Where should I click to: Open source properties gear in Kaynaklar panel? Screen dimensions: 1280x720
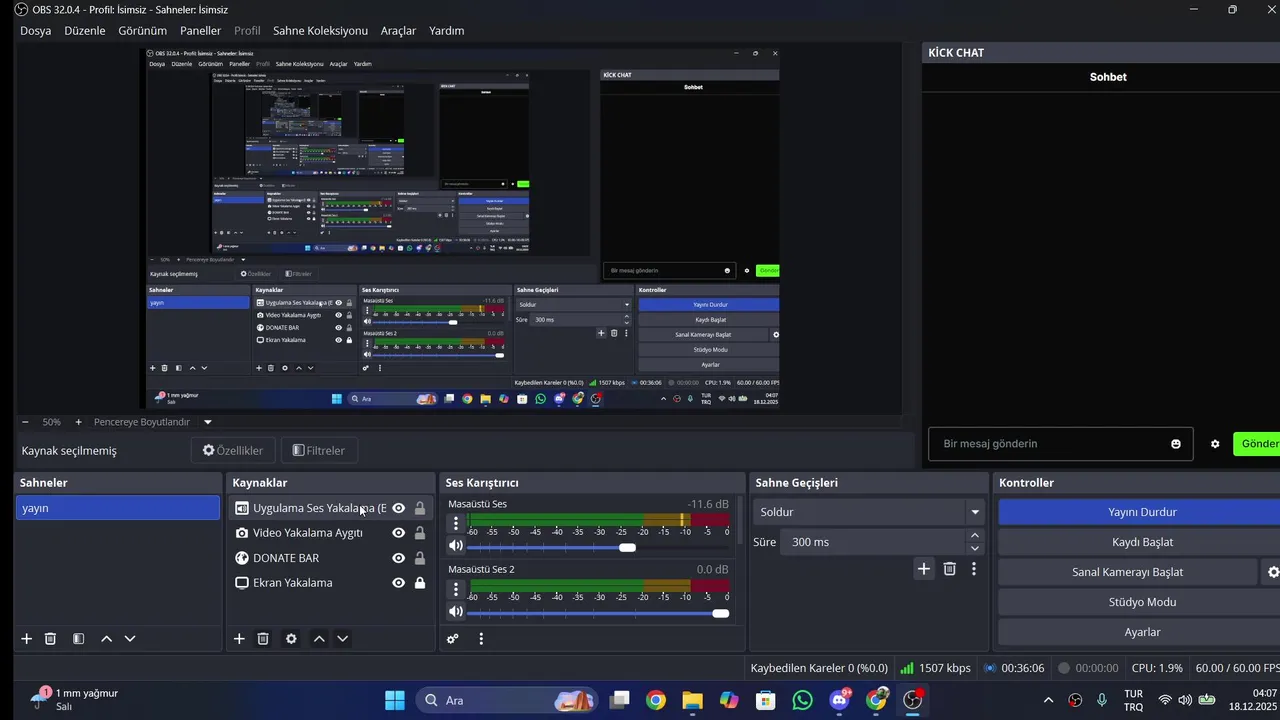pos(291,639)
